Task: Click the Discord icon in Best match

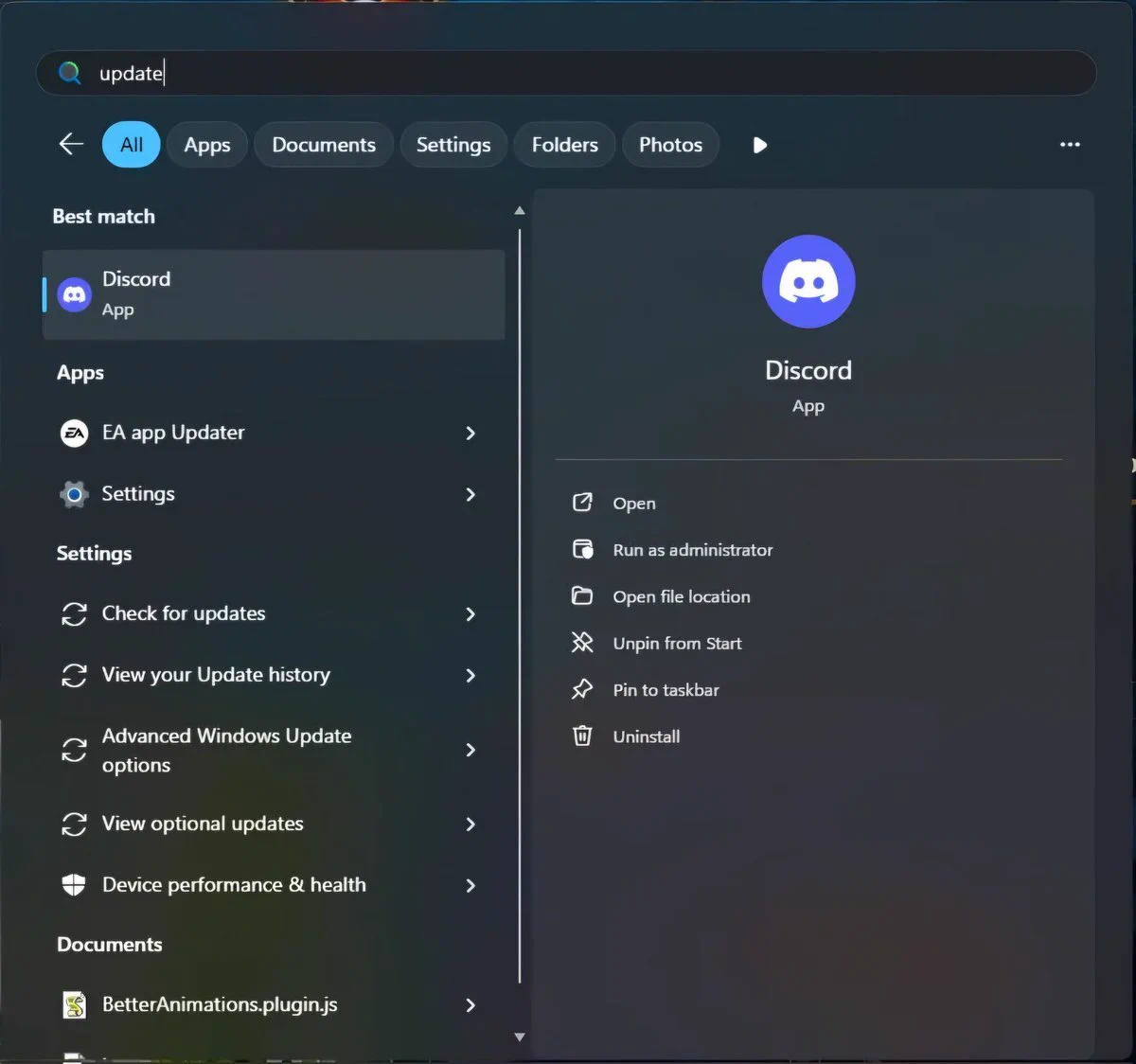Action: pyautogui.click(x=74, y=294)
